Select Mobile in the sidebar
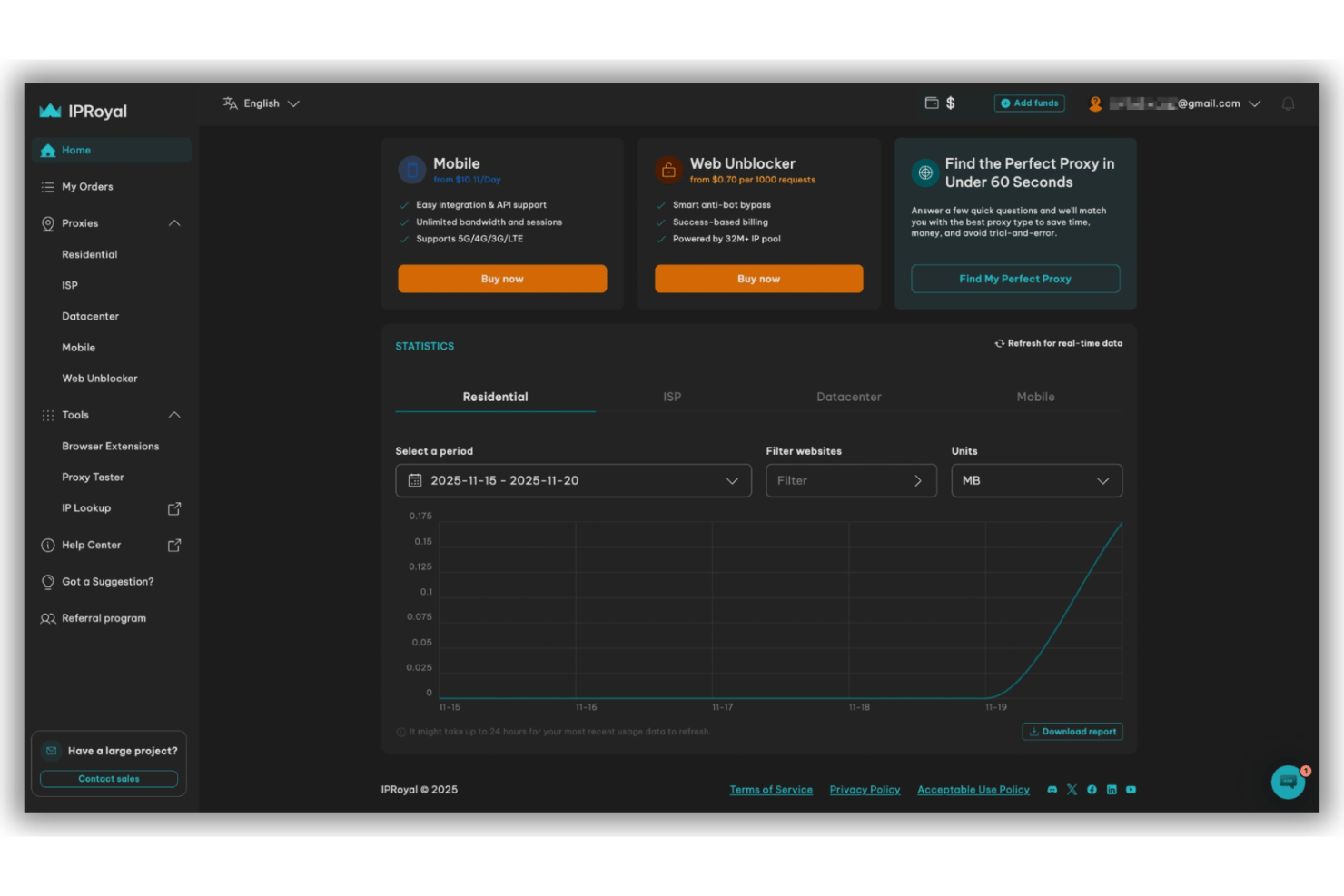This screenshot has height=896, width=1344. (x=78, y=348)
